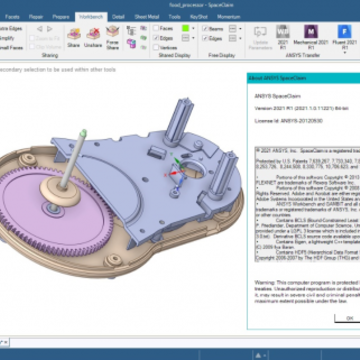Click OK in the About dialog
This screenshot has height=360, width=360.
(x=347, y=318)
